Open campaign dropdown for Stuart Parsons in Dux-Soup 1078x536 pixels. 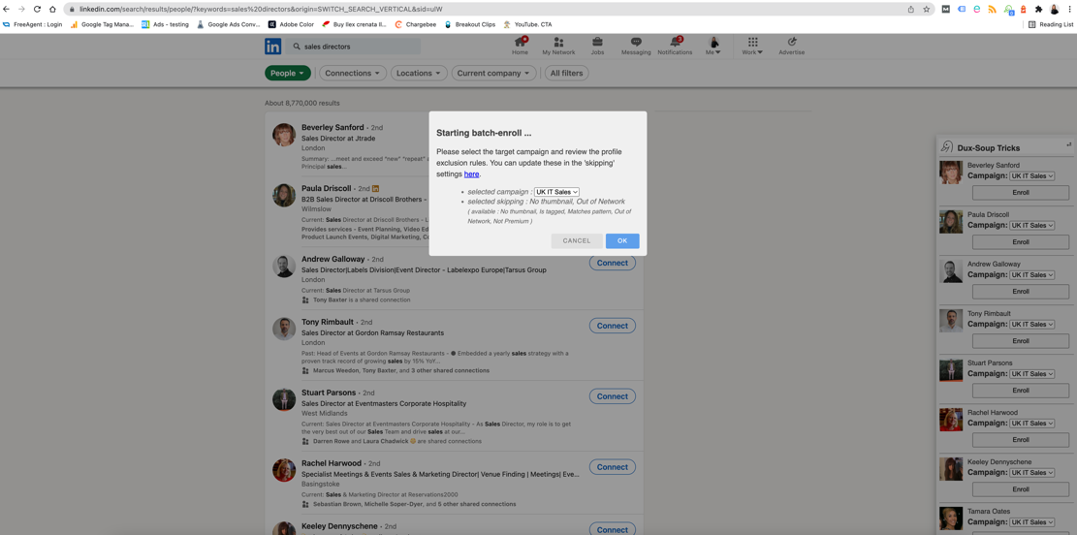coord(1031,374)
